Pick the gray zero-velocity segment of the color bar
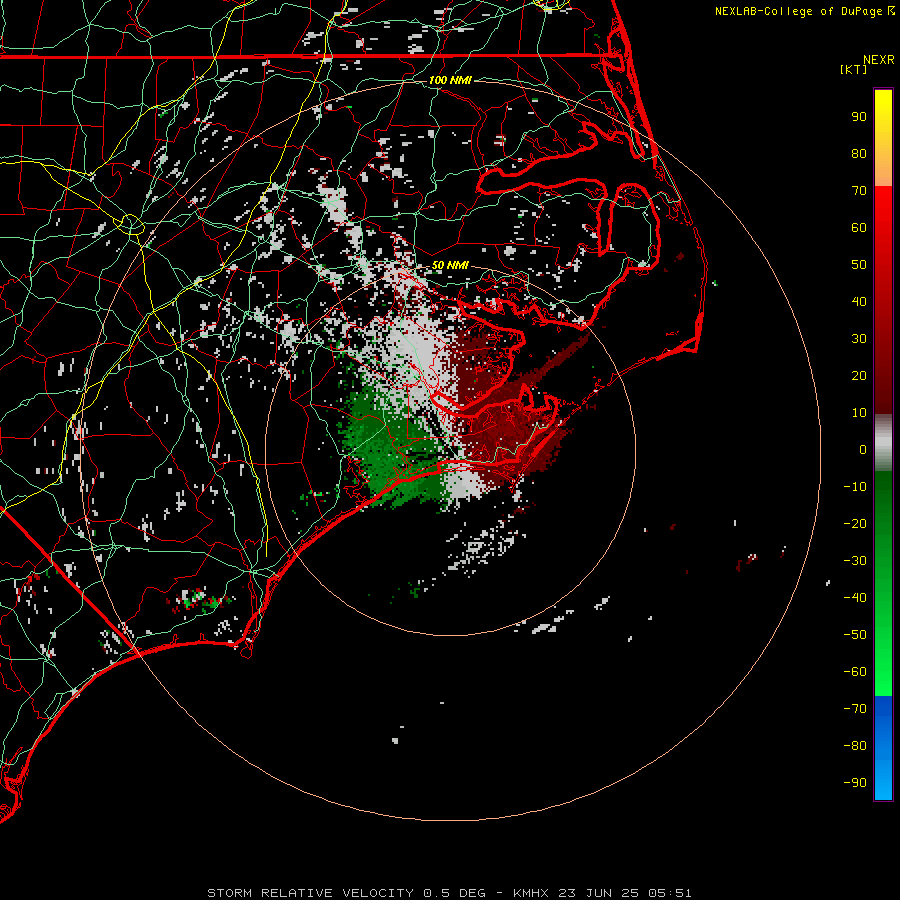Screen dimensions: 900x900 883,443
